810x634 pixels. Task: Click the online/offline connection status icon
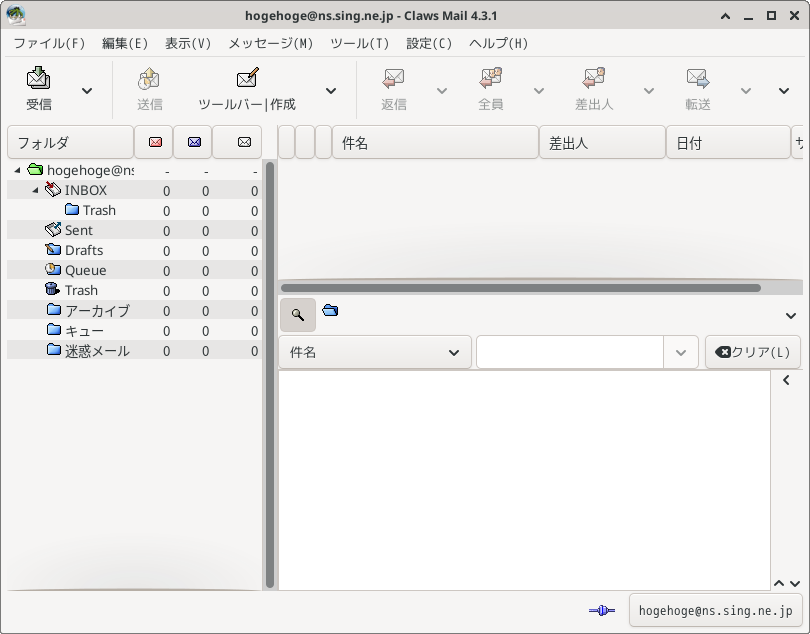(602, 611)
